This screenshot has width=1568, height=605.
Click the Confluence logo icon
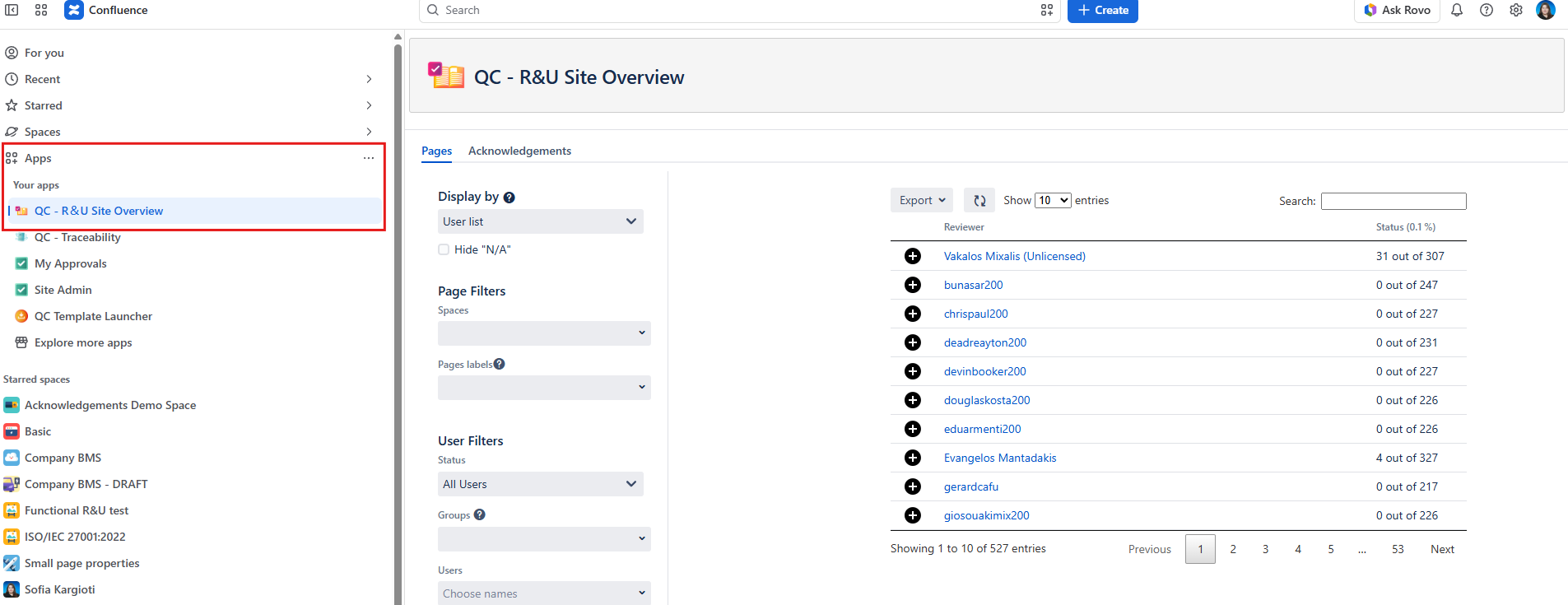point(74,10)
